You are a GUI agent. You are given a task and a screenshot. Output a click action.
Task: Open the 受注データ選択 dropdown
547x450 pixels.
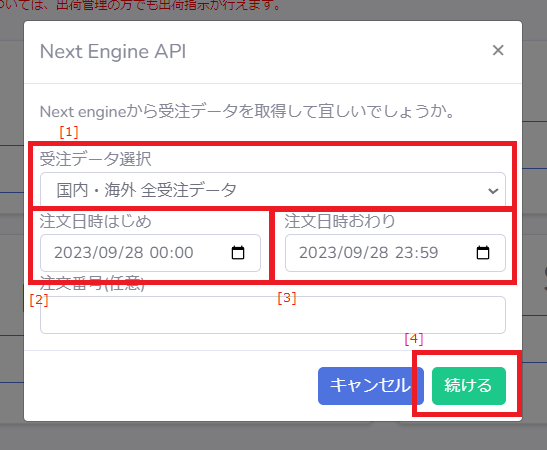click(273, 190)
